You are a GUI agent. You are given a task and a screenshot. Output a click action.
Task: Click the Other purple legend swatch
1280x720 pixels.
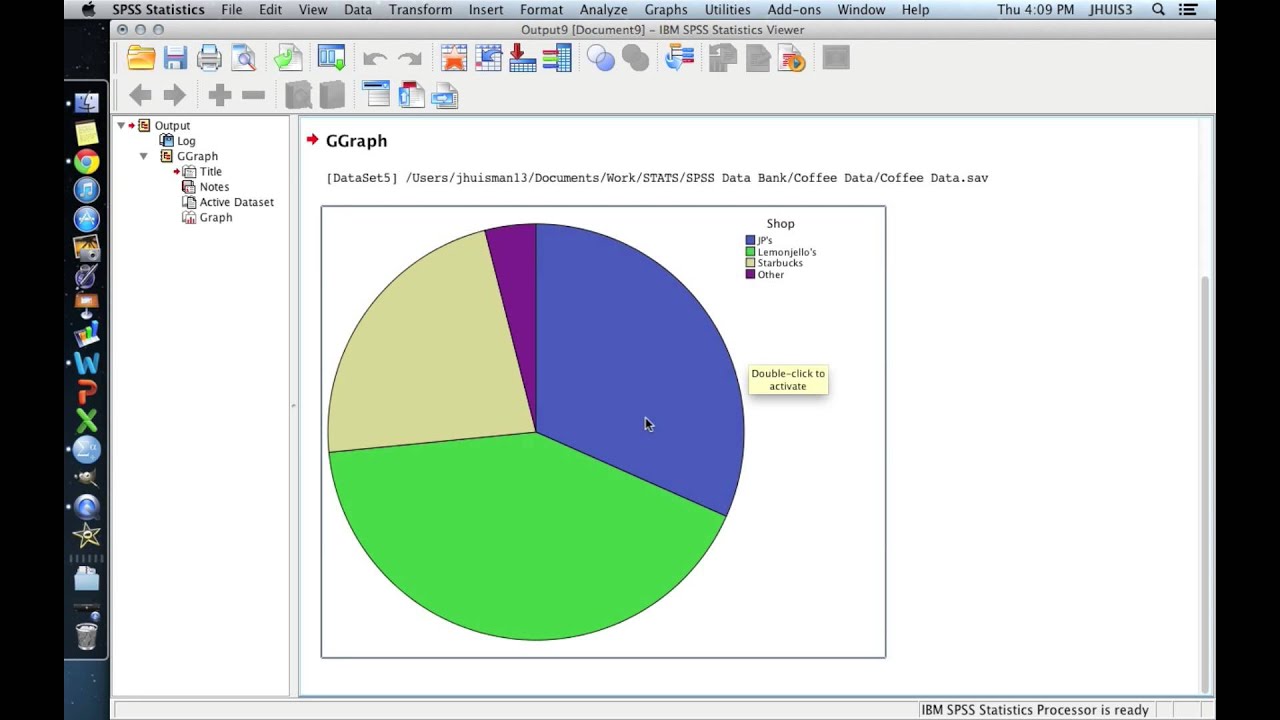point(750,274)
